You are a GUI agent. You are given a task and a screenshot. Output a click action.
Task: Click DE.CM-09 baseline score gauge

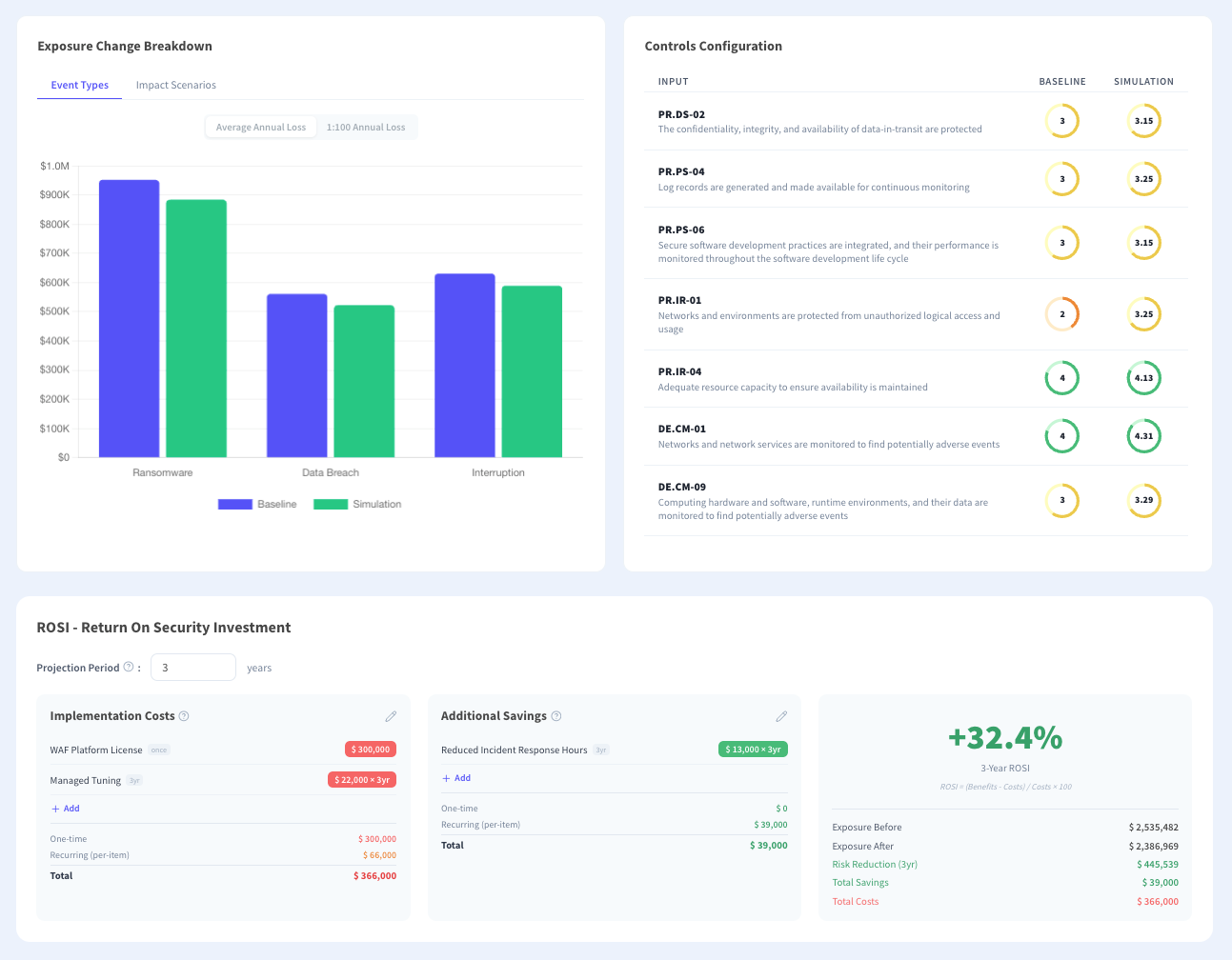coord(1062,500)
